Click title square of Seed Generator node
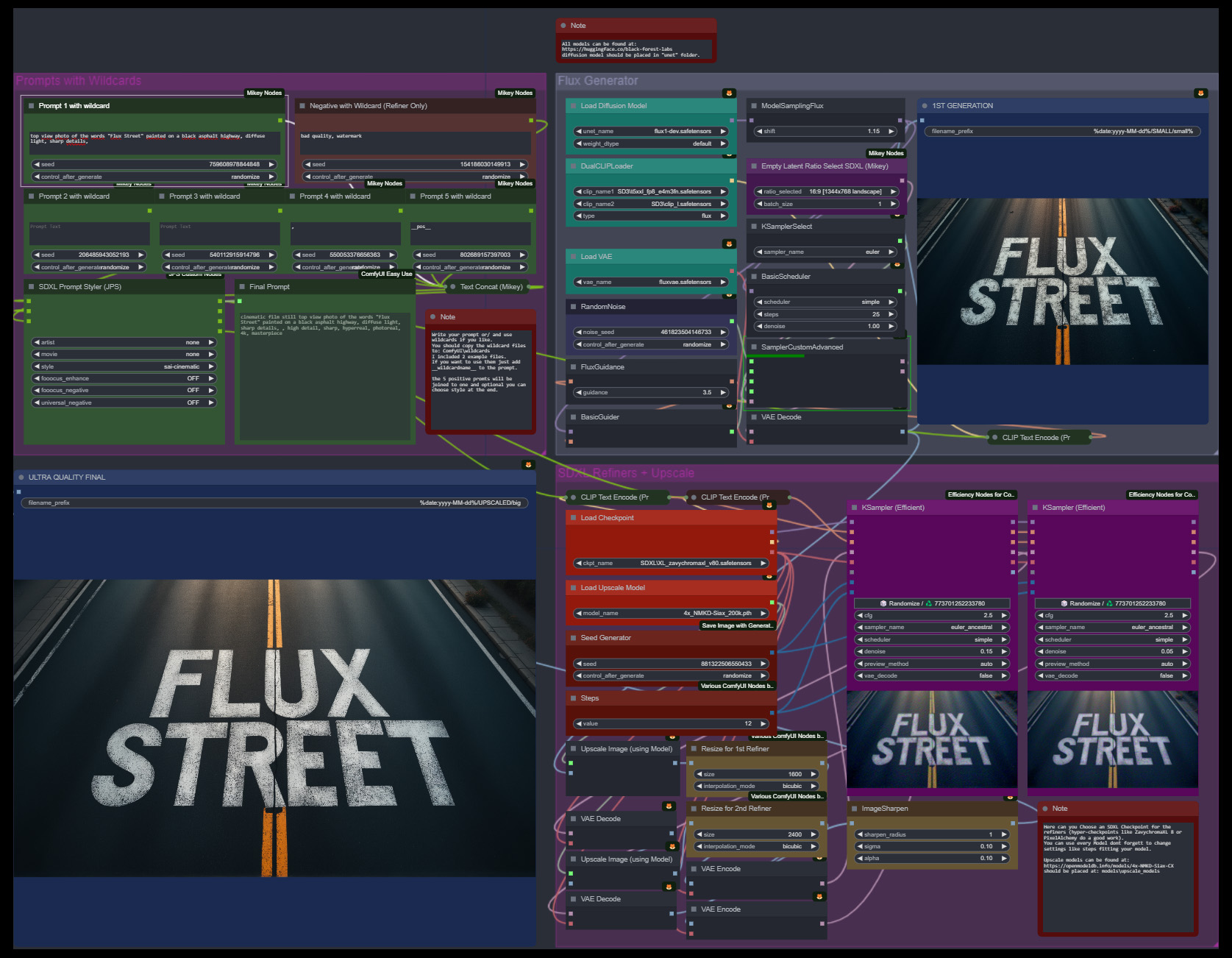Image resolution: width=1232 pixels, height=958 pixels. click(x=573, y=638)
